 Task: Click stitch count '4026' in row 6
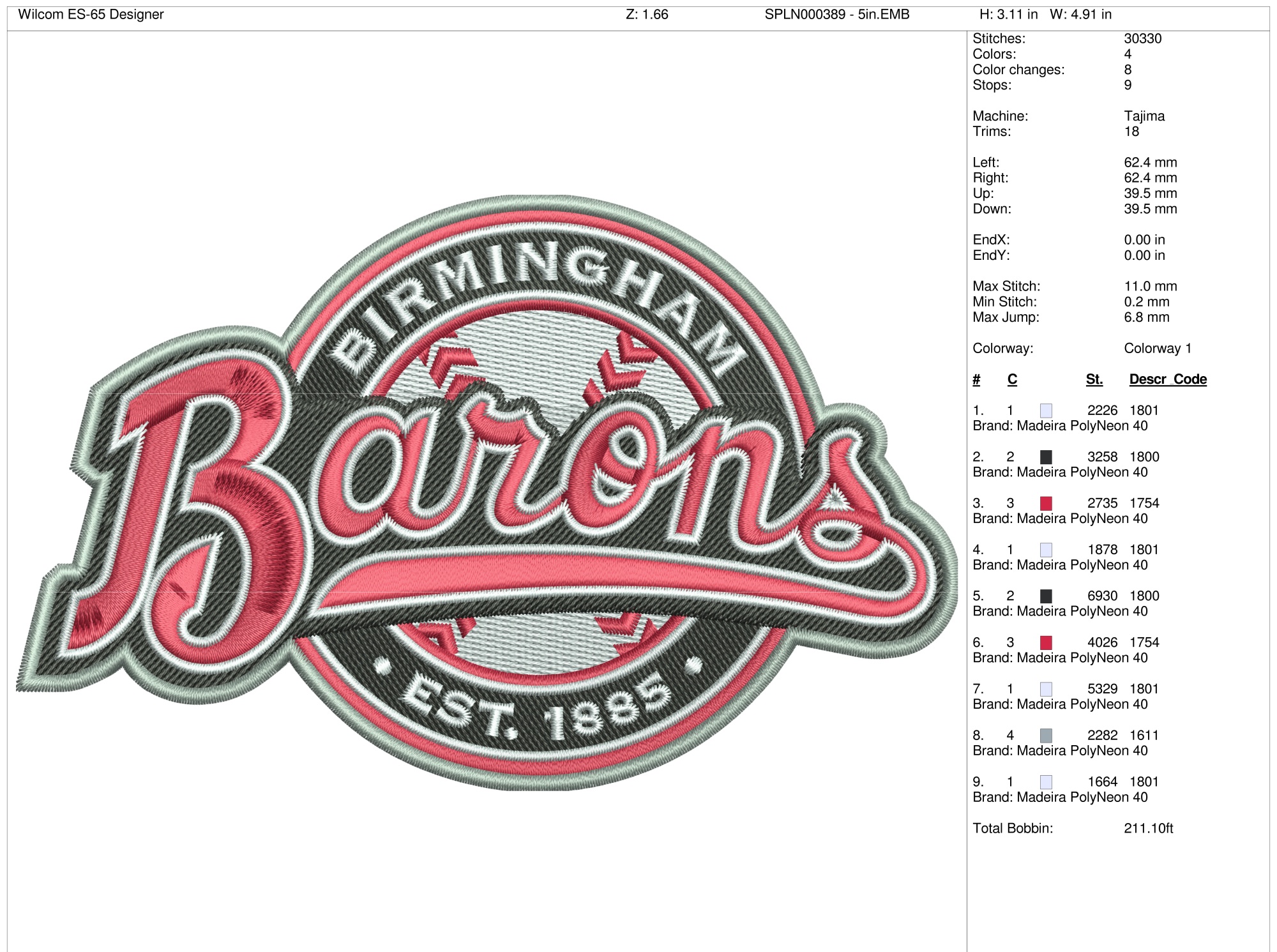(x=1103, y=642)
